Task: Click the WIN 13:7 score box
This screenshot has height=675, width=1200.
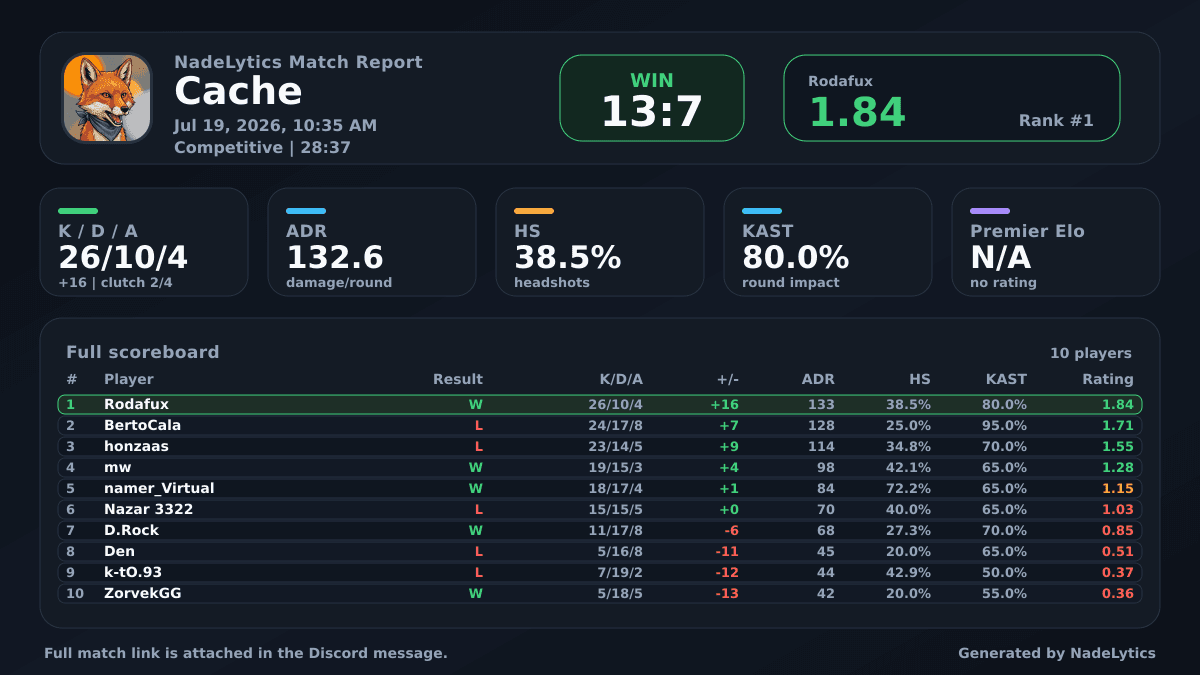Action: tap(652, 98)
